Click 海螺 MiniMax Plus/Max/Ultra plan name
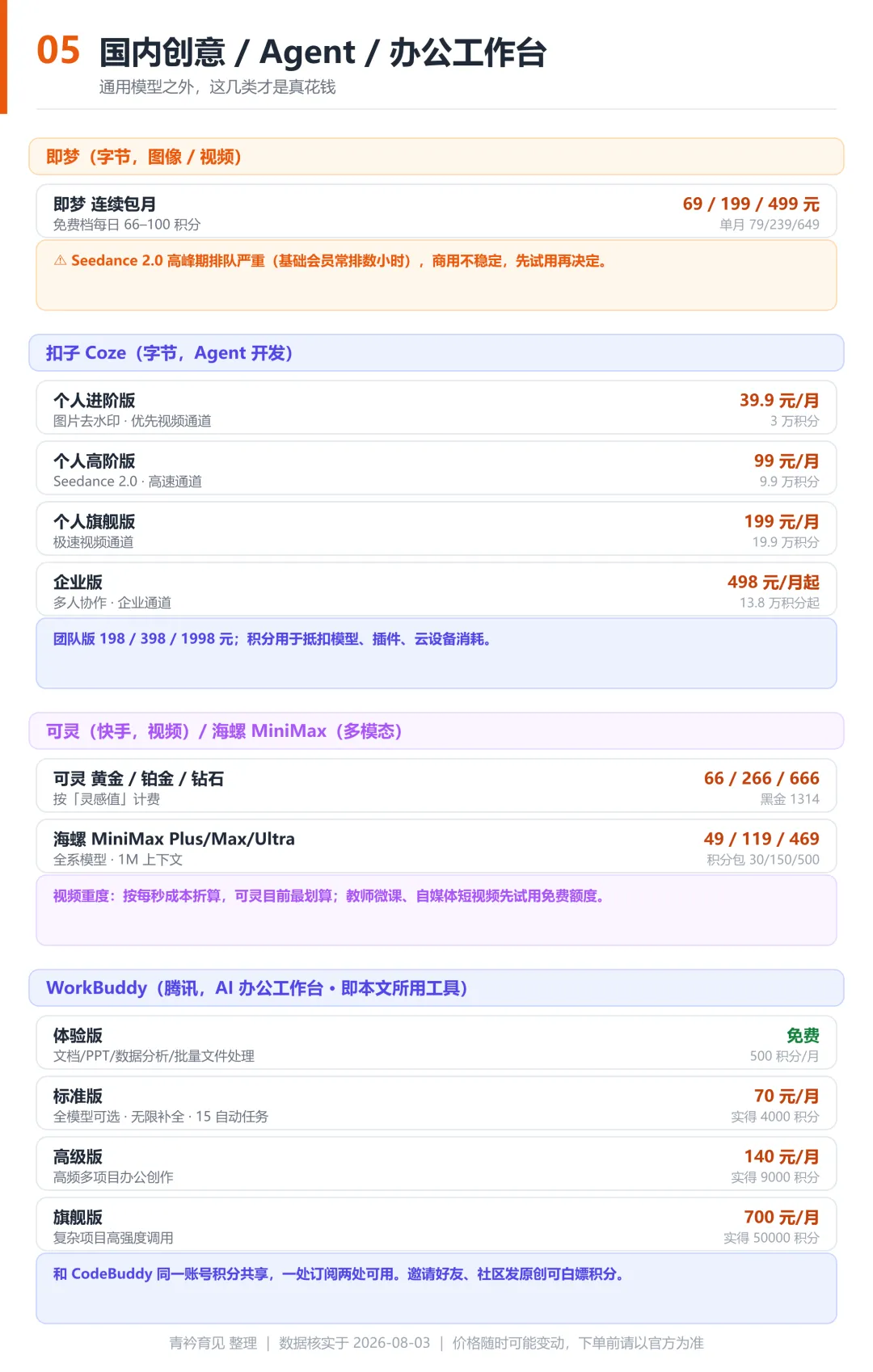 point(174,840)
